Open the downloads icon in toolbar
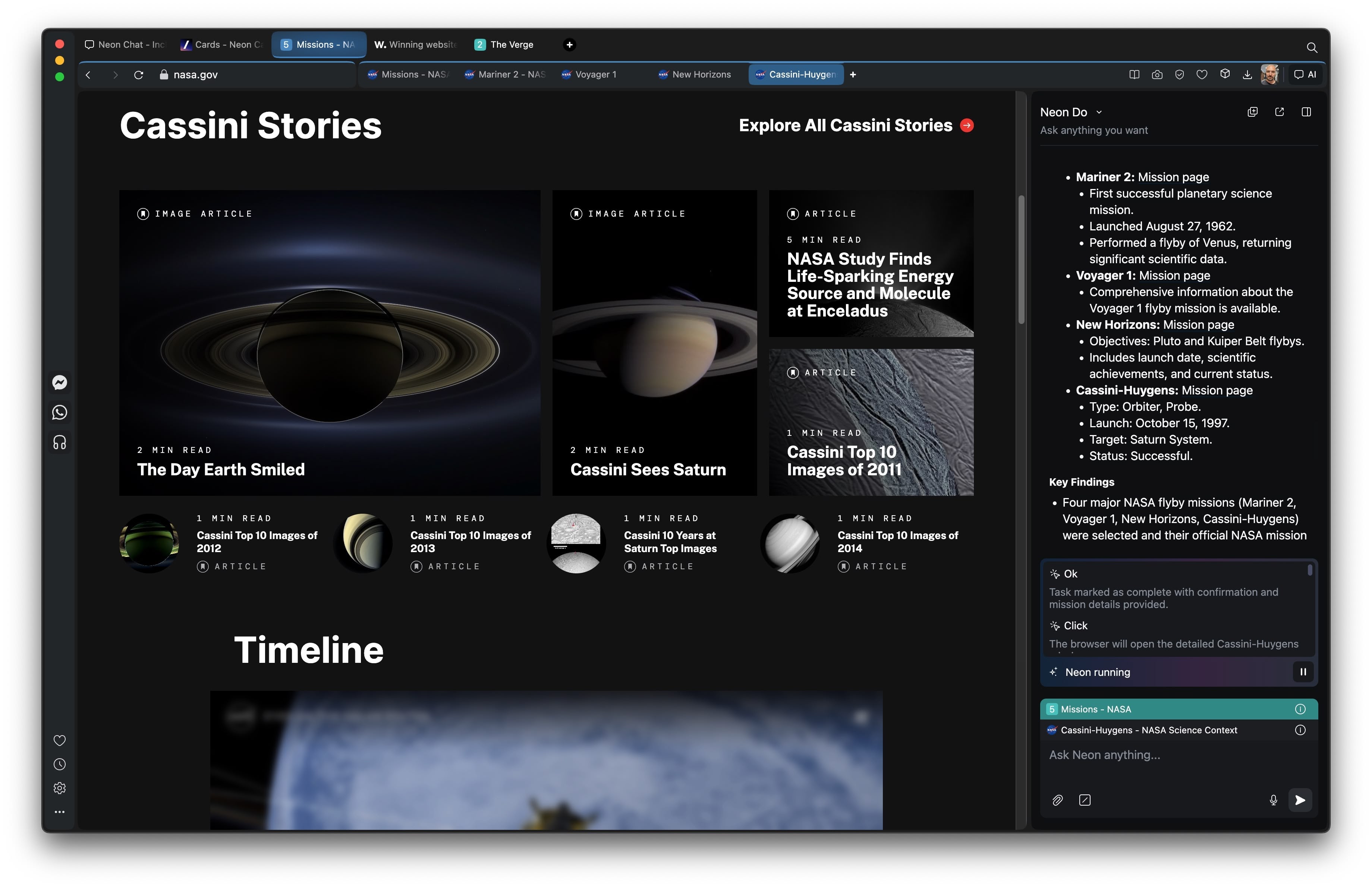The width and height of the screenshot is (1372, 888). click(1247, 74)
